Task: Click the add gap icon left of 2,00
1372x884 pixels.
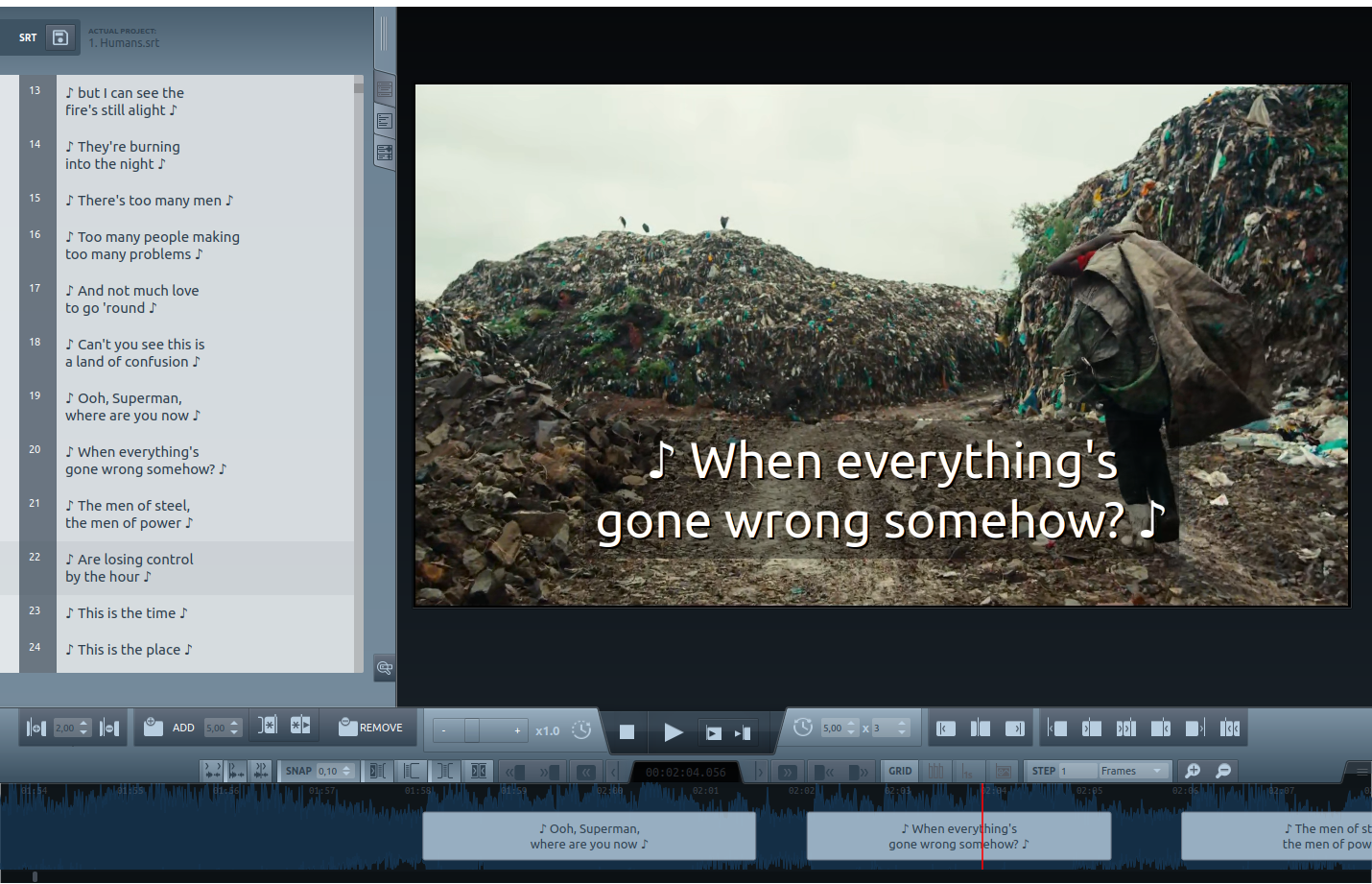Action: pyautogui.click(x=36, y=728)
